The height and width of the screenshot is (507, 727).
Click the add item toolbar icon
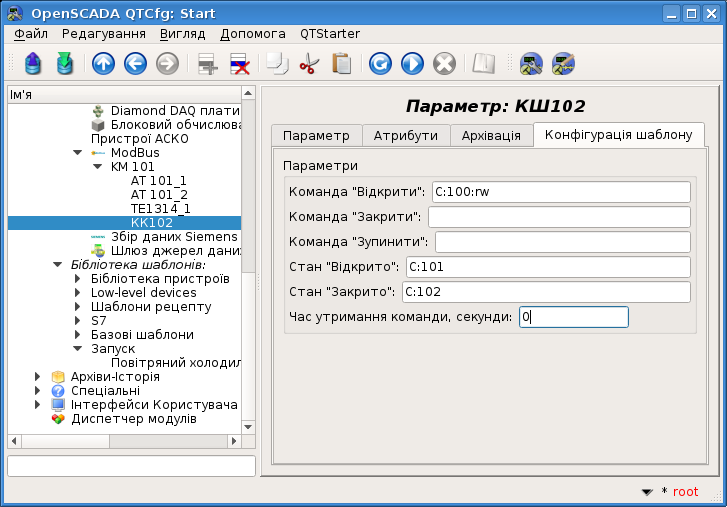click(x=207, y=63)
